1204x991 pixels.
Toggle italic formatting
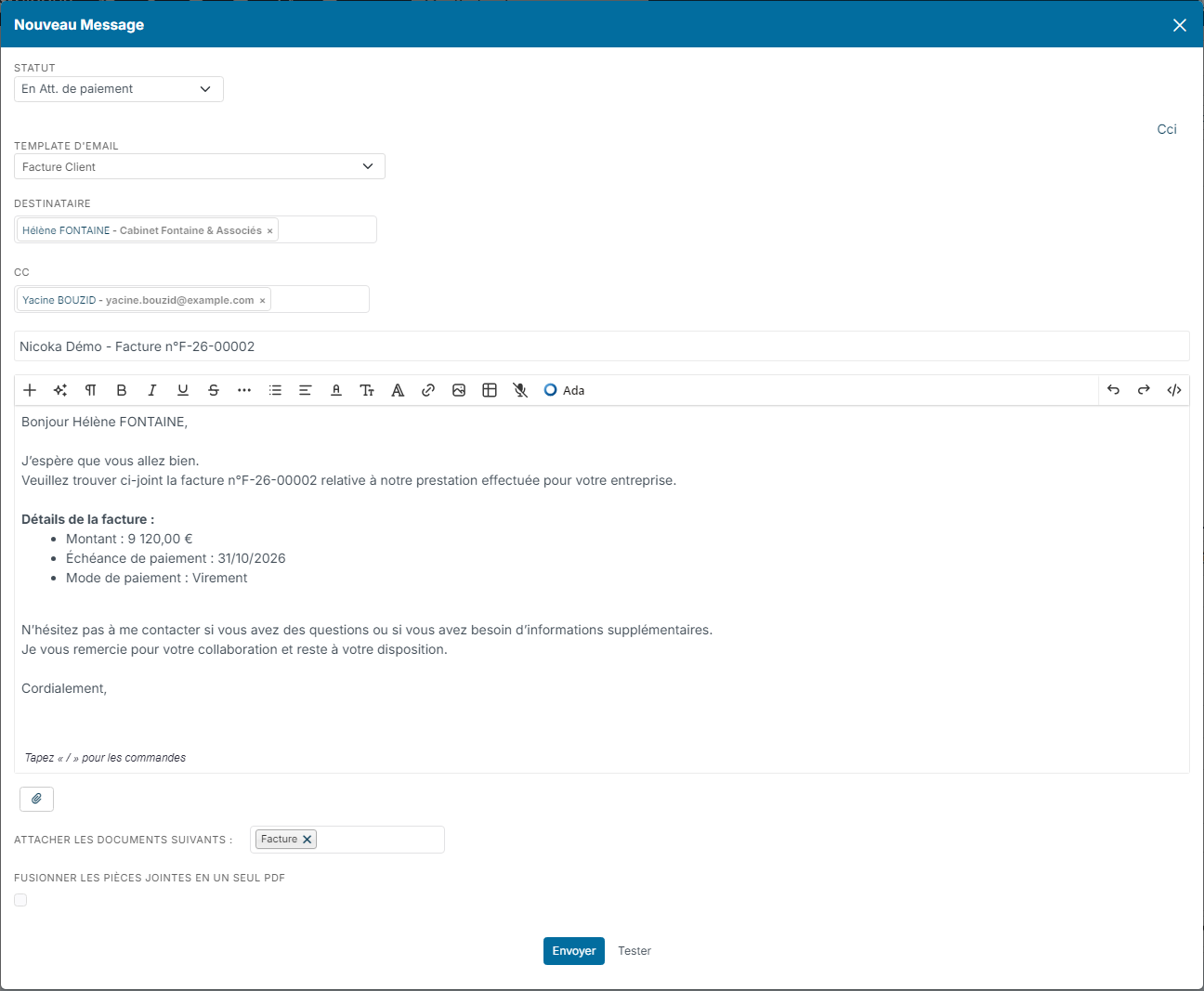pos(152,390)
